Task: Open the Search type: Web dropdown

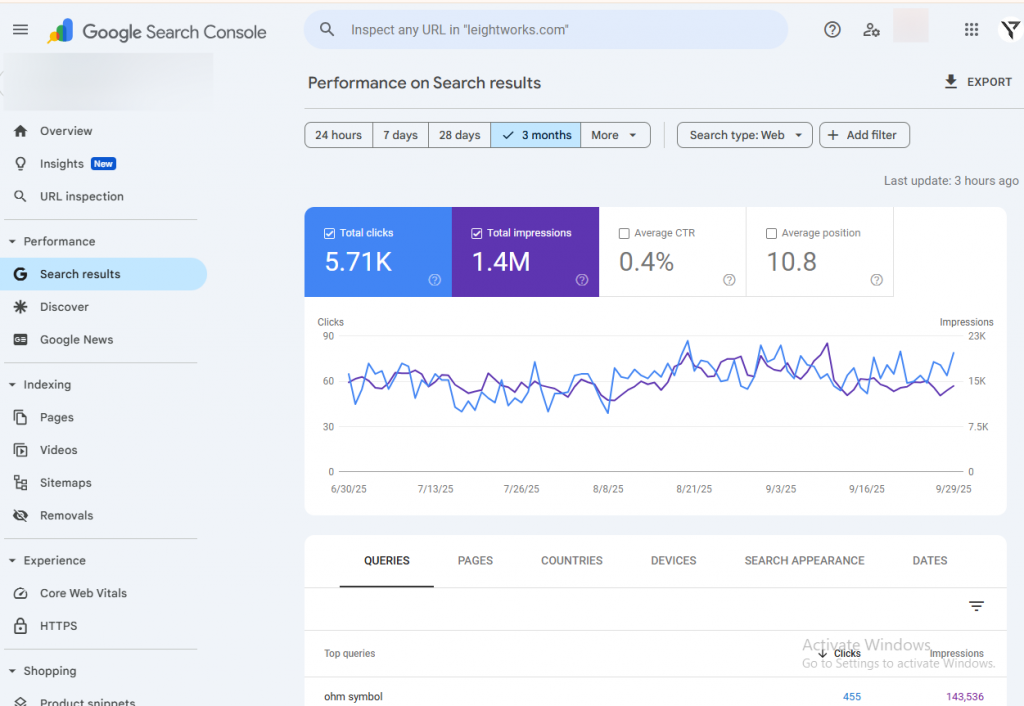Action: click(744, 135)
